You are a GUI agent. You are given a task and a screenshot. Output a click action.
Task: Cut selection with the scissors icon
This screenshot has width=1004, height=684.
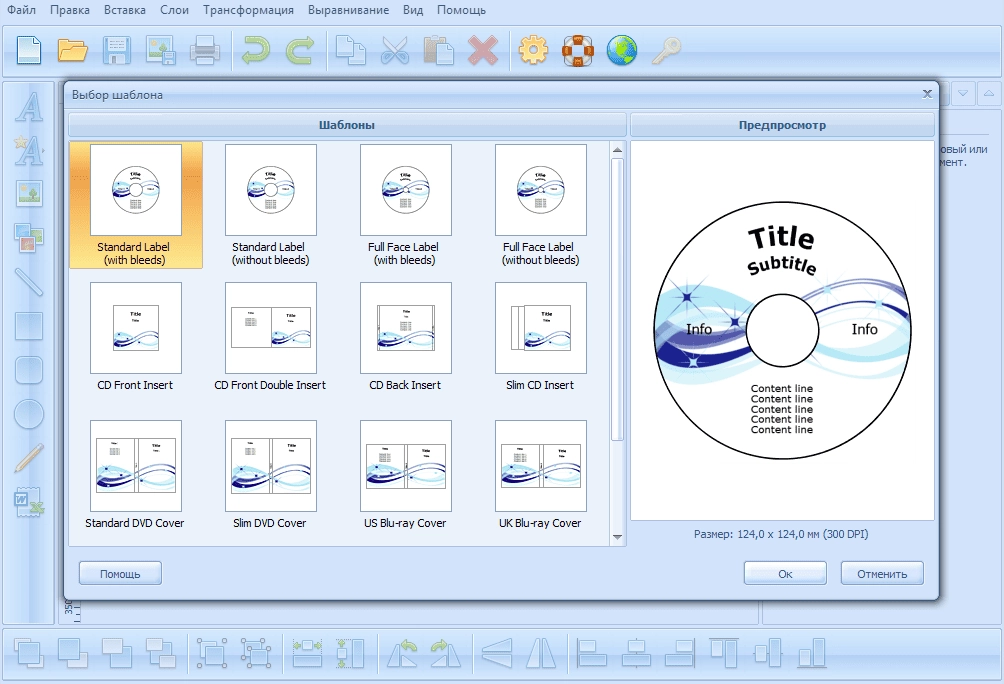(x=394, y=50)
